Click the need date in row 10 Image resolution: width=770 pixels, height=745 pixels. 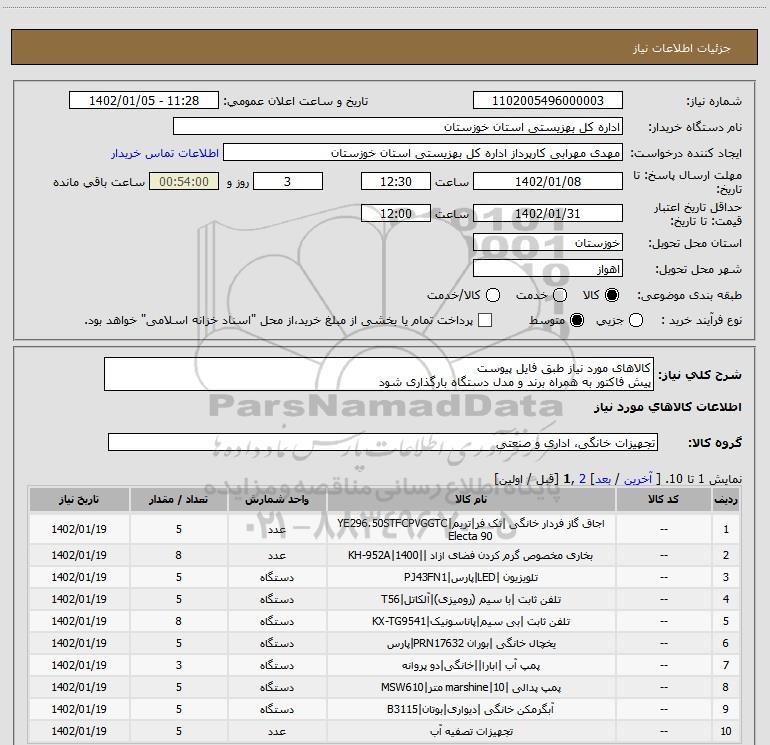[x=79, y=731]
